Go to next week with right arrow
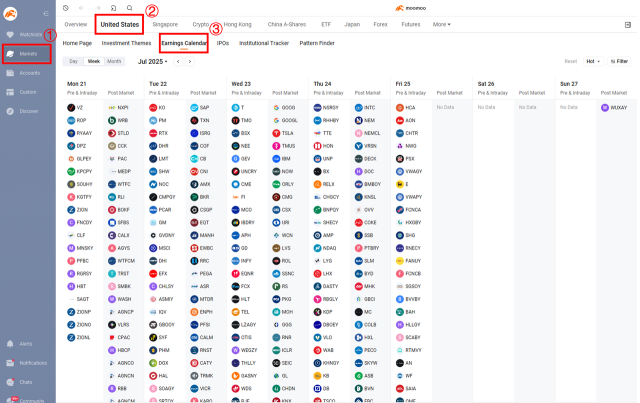 (189, 62)
